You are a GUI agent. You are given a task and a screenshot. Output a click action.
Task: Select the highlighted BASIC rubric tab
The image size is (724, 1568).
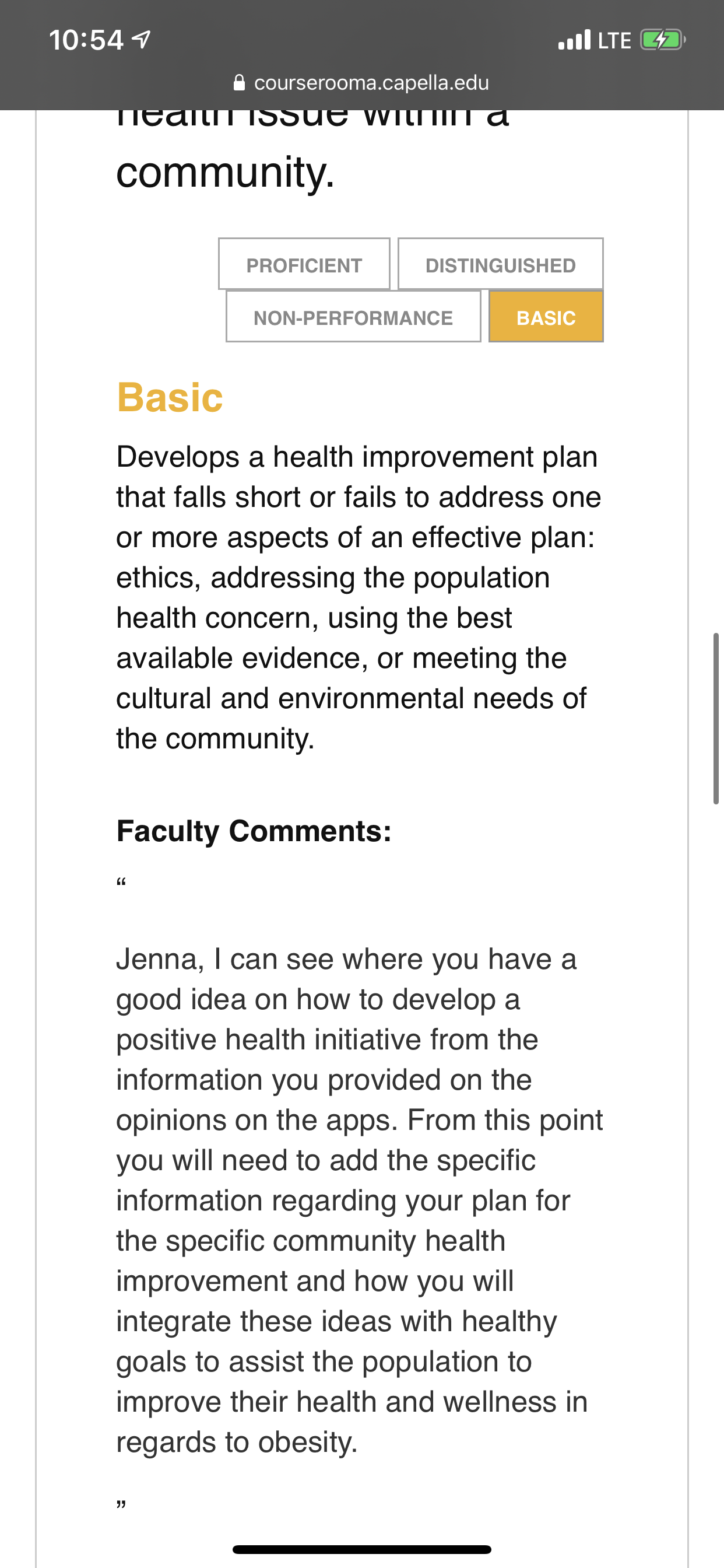(x=546, y=317)
